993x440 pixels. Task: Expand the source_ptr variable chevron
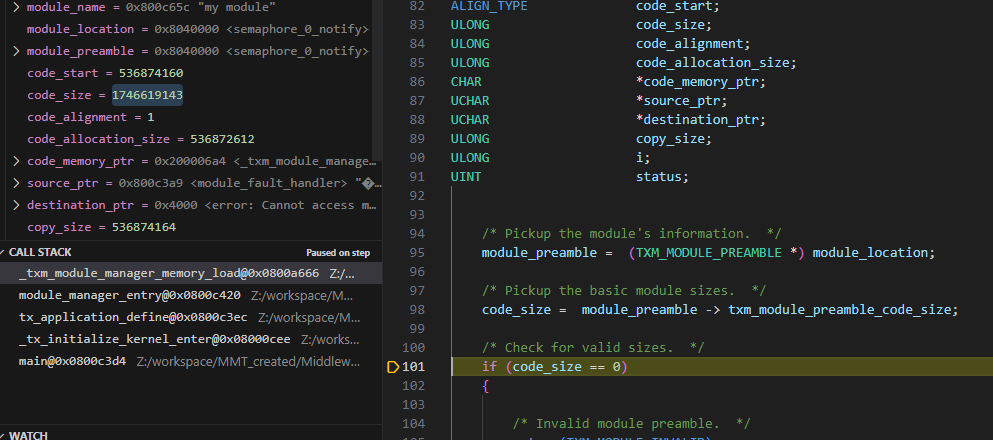tap(16, 183)
